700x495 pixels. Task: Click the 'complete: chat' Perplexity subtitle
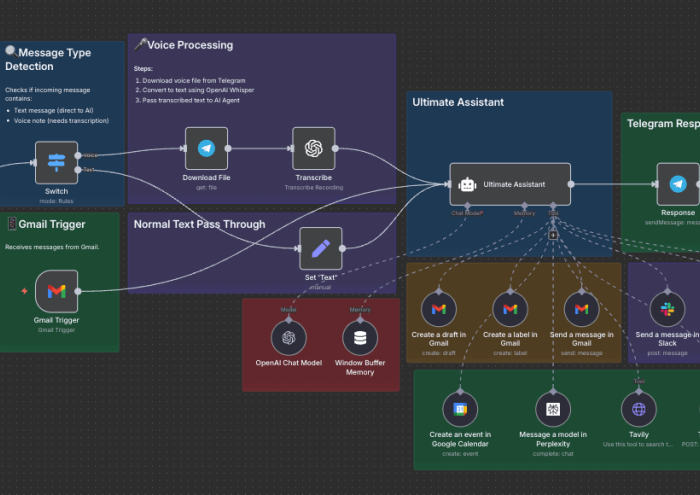point(553,453)
